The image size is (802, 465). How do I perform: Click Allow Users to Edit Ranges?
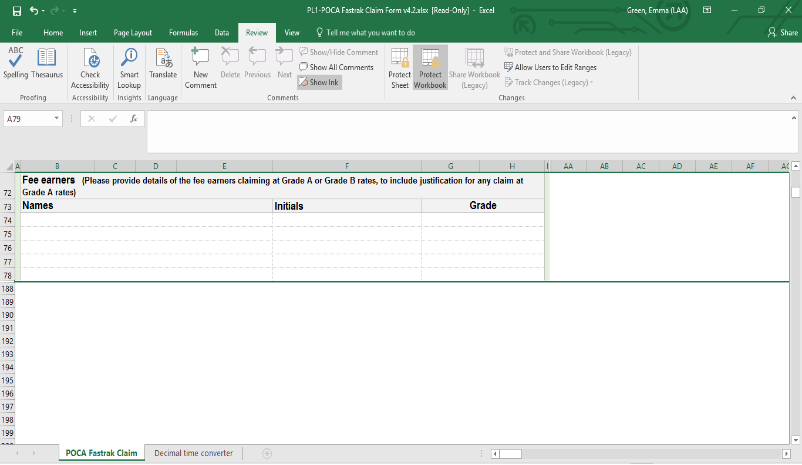(x=555, y=67)
